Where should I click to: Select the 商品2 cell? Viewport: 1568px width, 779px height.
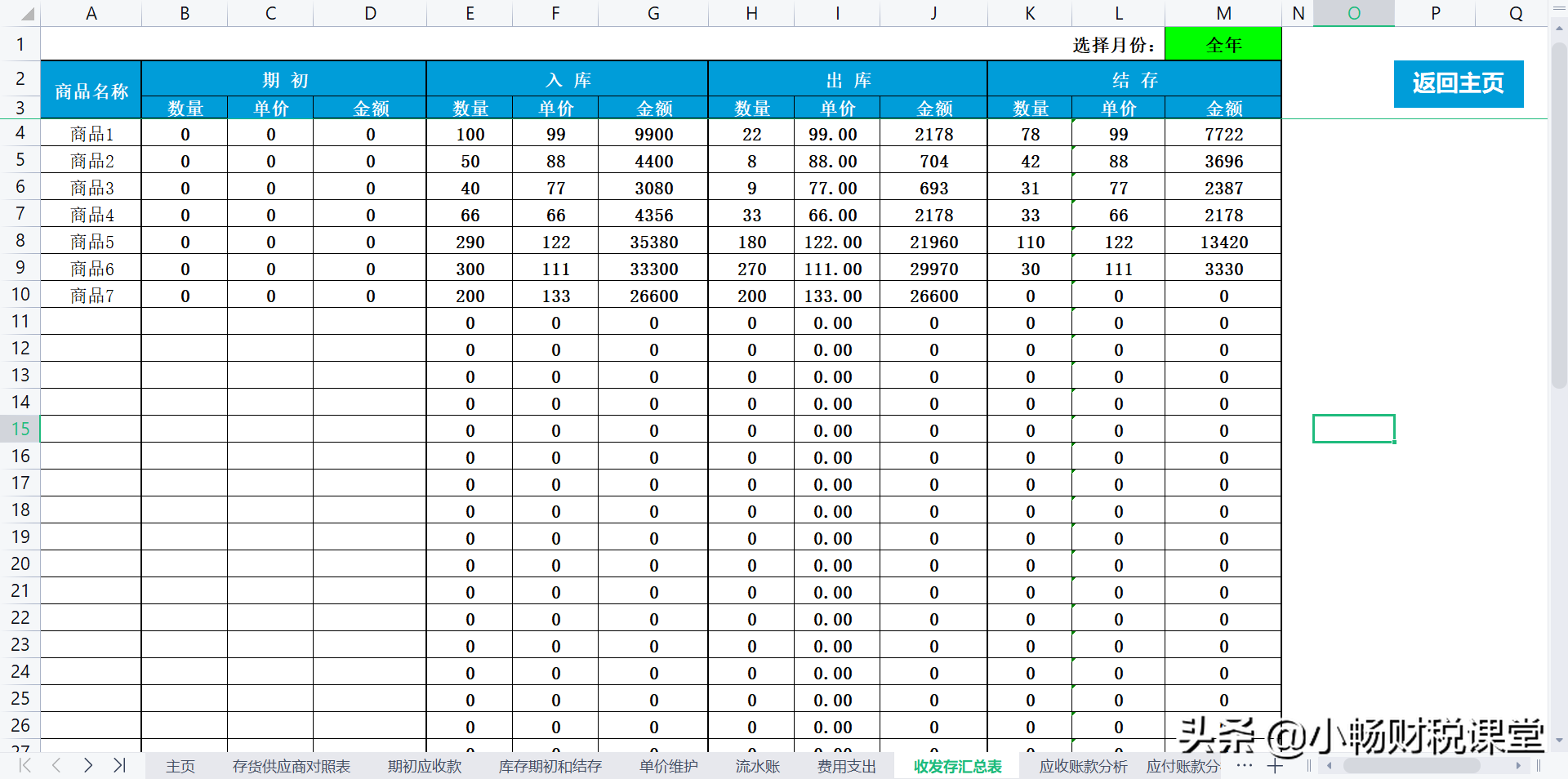(x=91, y=160)
